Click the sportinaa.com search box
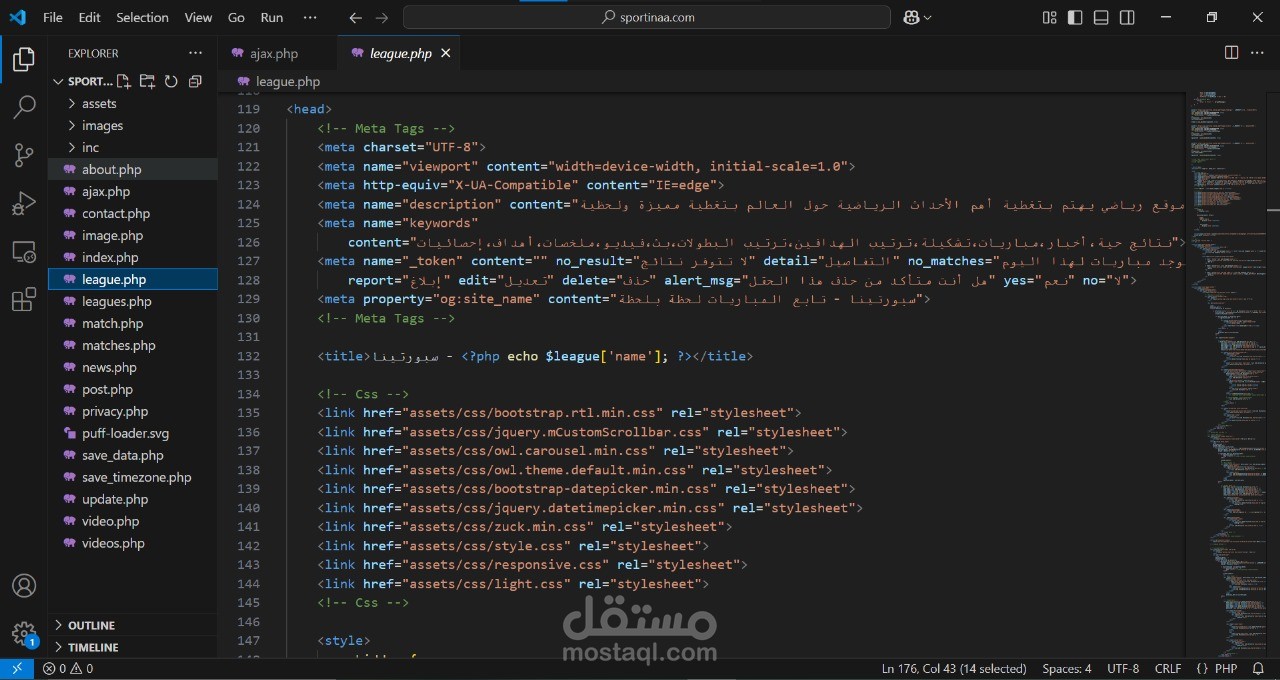This screenshot has width=1280, height=680. click(x=647, y=17)
